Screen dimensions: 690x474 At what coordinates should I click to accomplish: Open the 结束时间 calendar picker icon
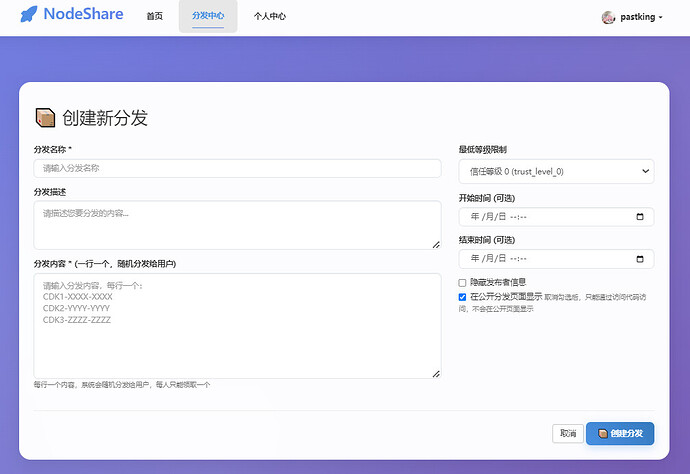(640, 259)
